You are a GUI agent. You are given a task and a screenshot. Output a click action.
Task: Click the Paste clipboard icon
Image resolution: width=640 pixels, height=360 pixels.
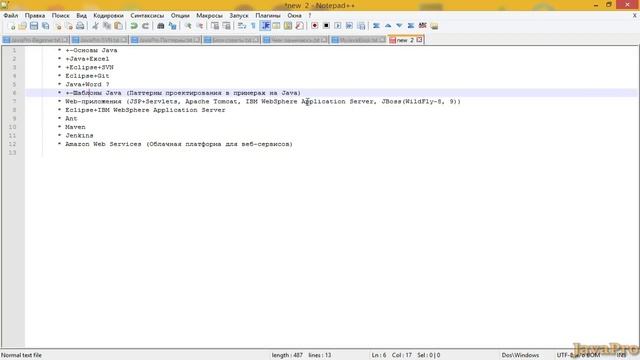click(118, 26)
